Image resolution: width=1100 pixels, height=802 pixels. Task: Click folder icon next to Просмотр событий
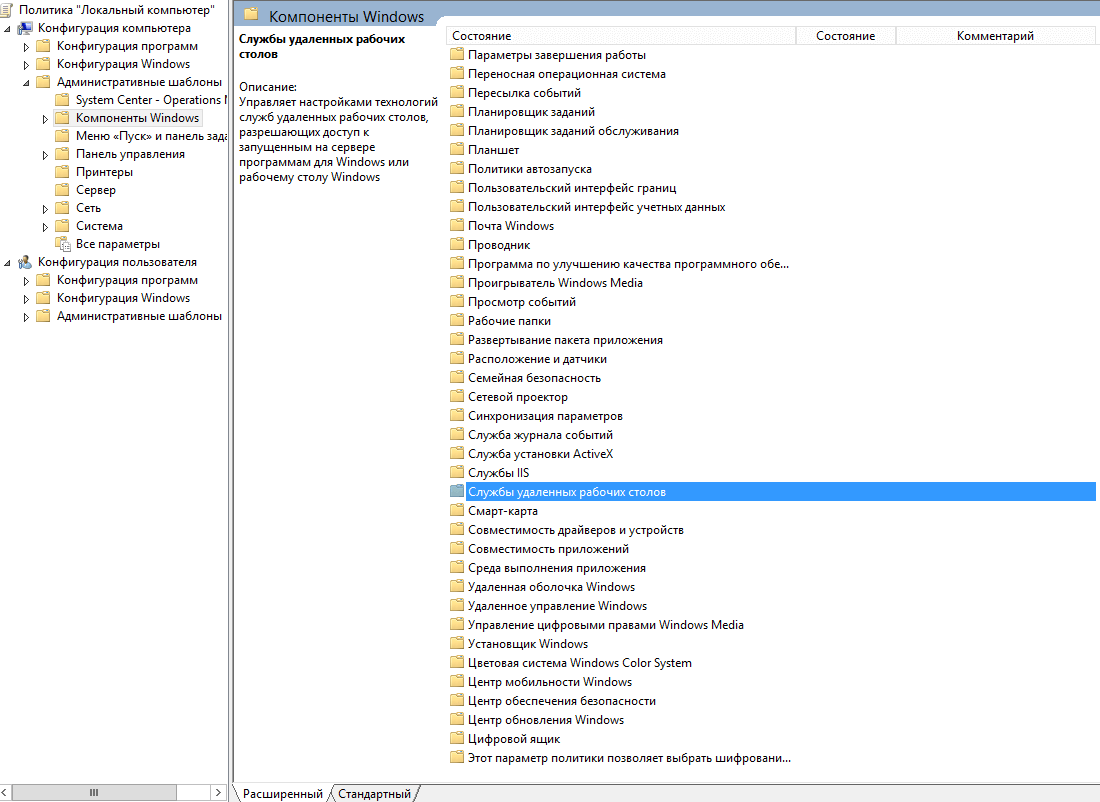(457, 301)
